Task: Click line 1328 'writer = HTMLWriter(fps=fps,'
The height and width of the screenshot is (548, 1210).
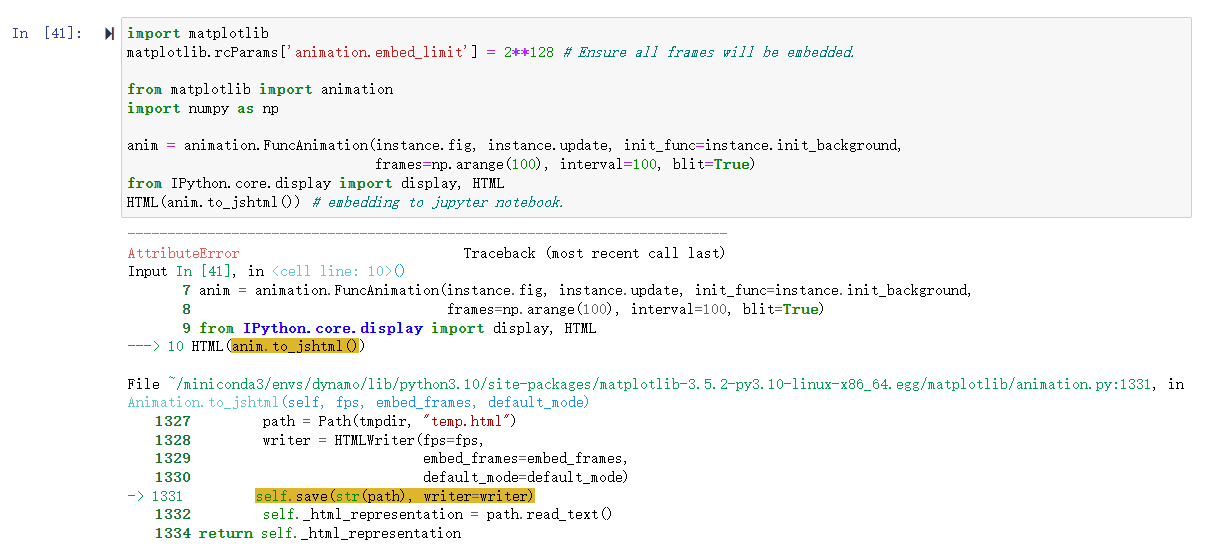Action: (319, 440)
